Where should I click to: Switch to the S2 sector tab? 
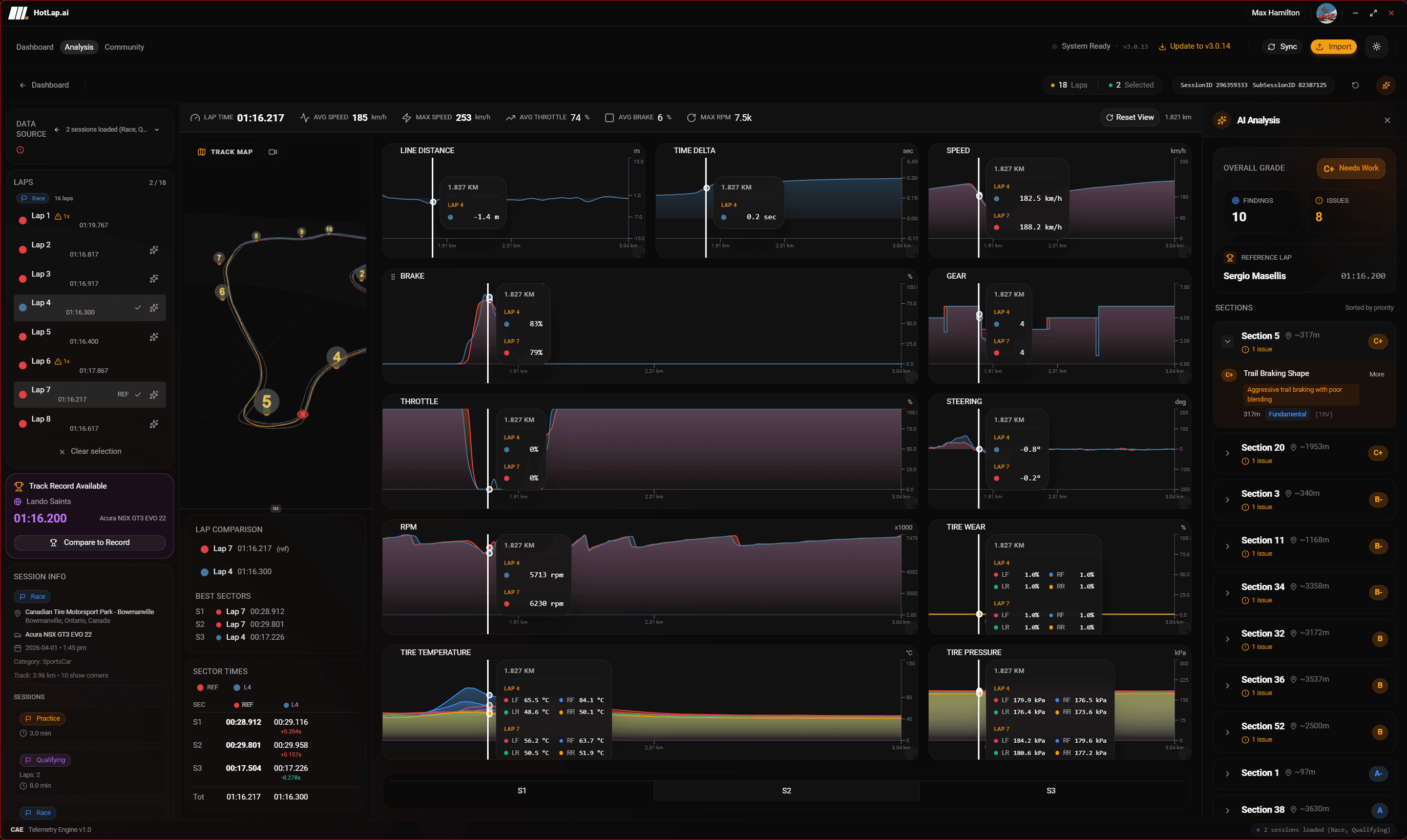pyautogui.click(x=786, y=790)
